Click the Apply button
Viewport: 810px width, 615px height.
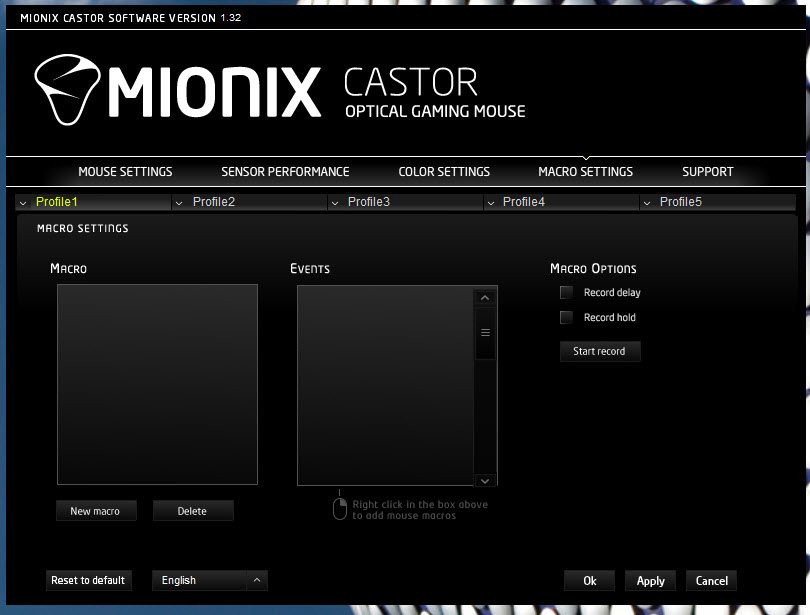coord(650,580)
